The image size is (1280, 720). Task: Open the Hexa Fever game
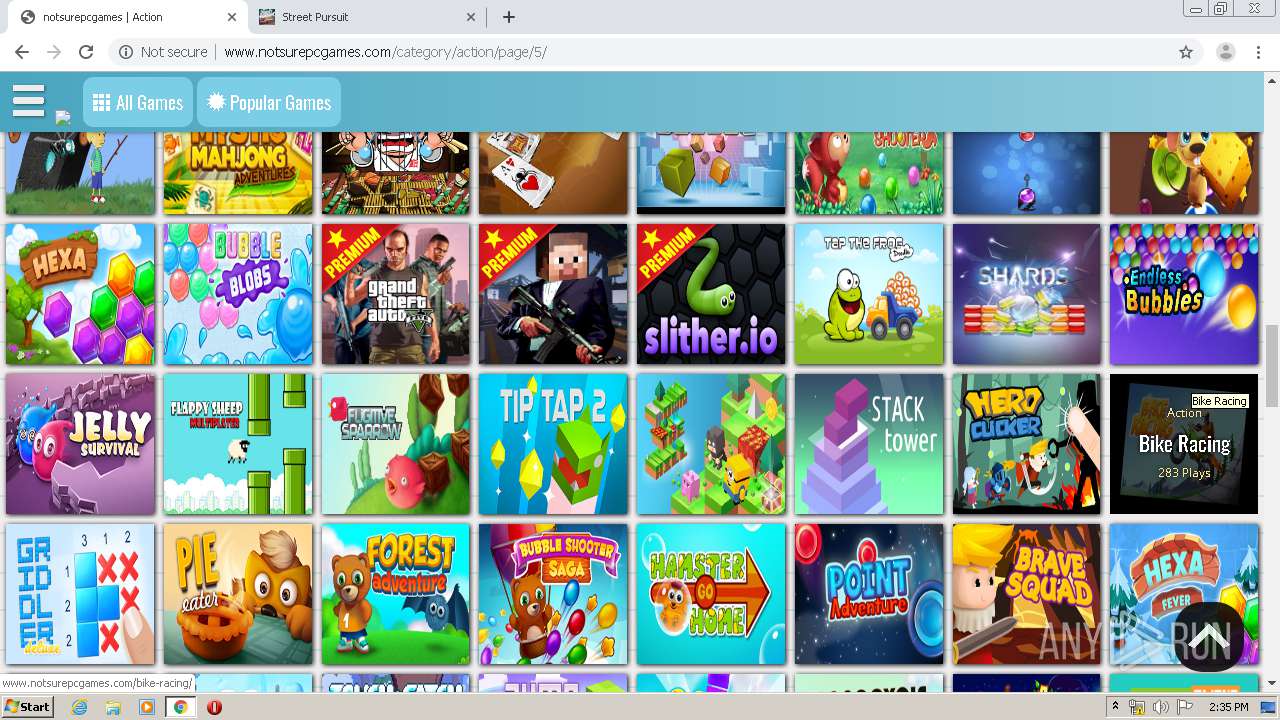tap(1184, 594)
